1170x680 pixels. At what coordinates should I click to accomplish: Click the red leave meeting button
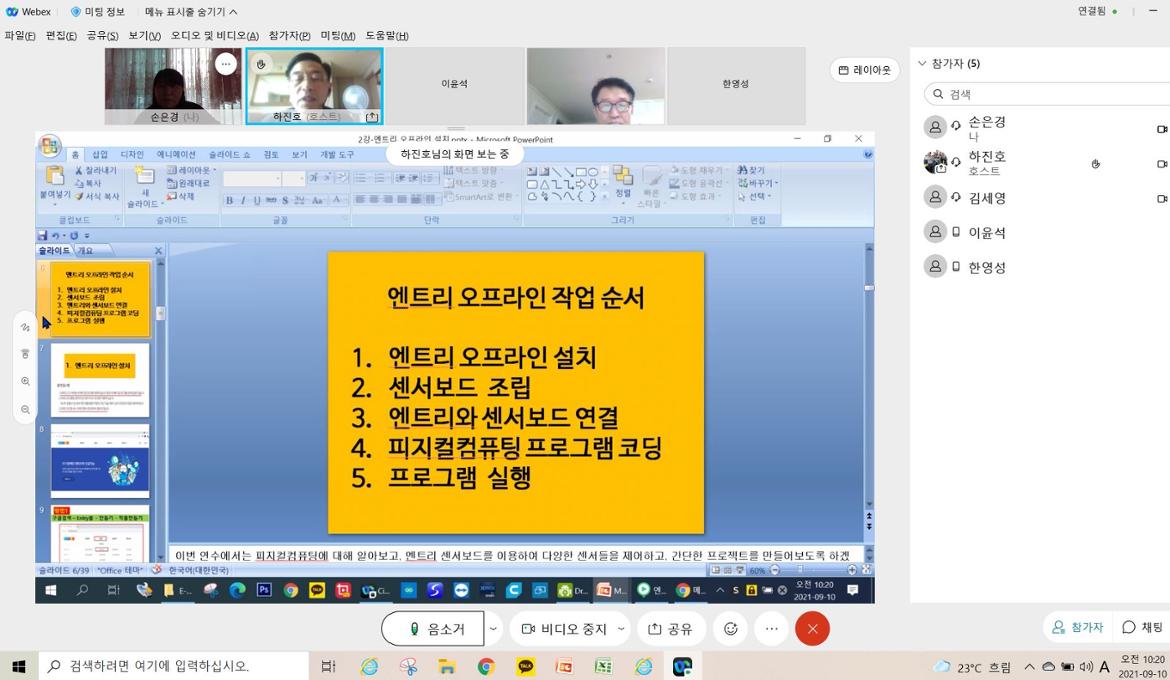point(813,628)
